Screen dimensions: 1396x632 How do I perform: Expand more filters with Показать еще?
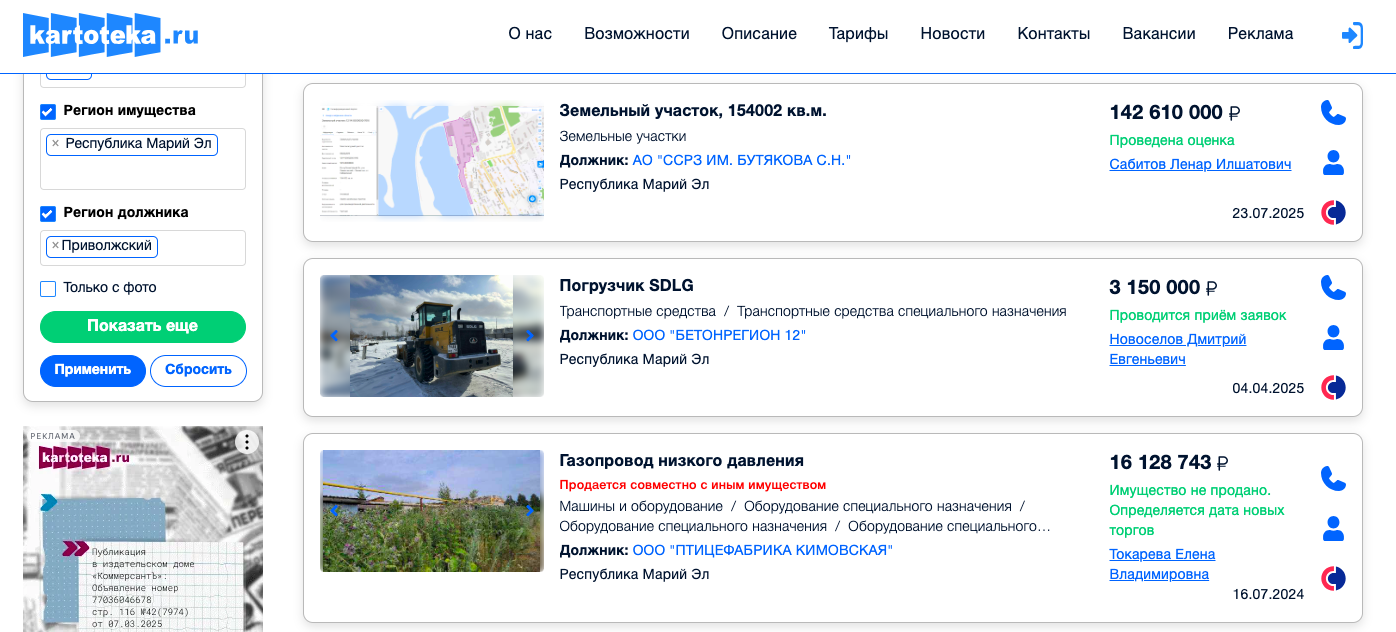(x=142, y=326)
